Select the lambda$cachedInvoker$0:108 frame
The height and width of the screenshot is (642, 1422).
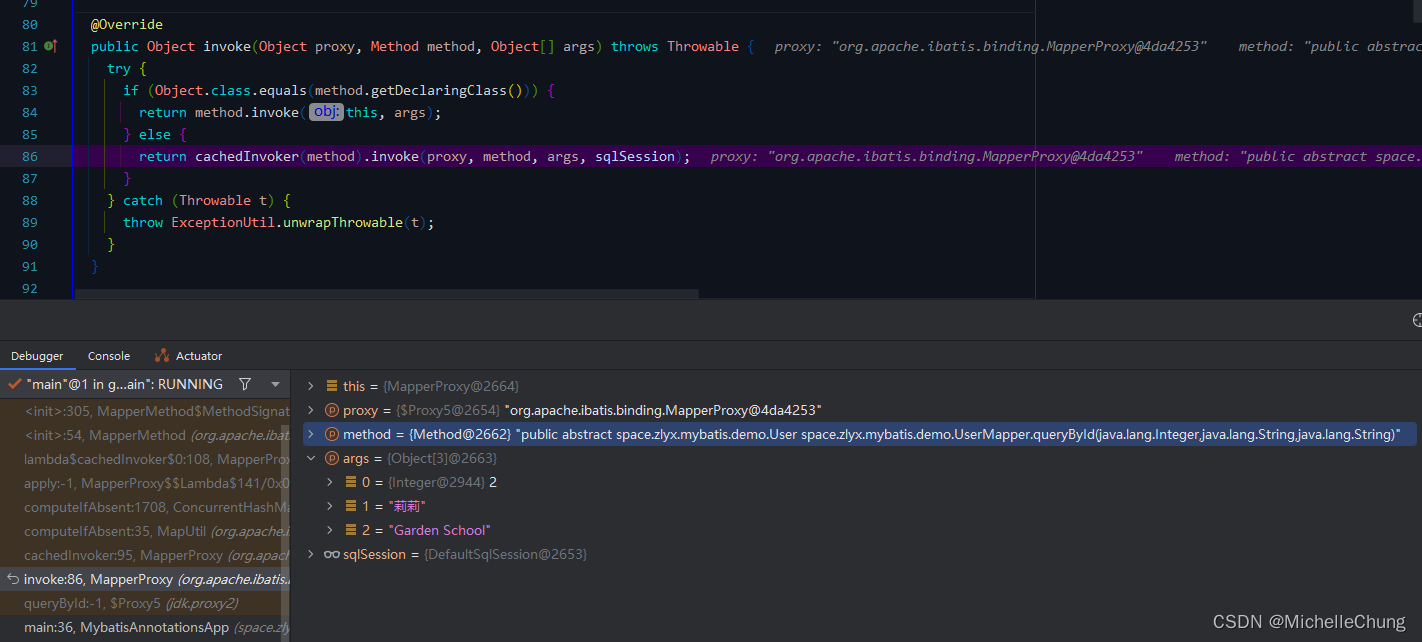click(x=145, y=459)
